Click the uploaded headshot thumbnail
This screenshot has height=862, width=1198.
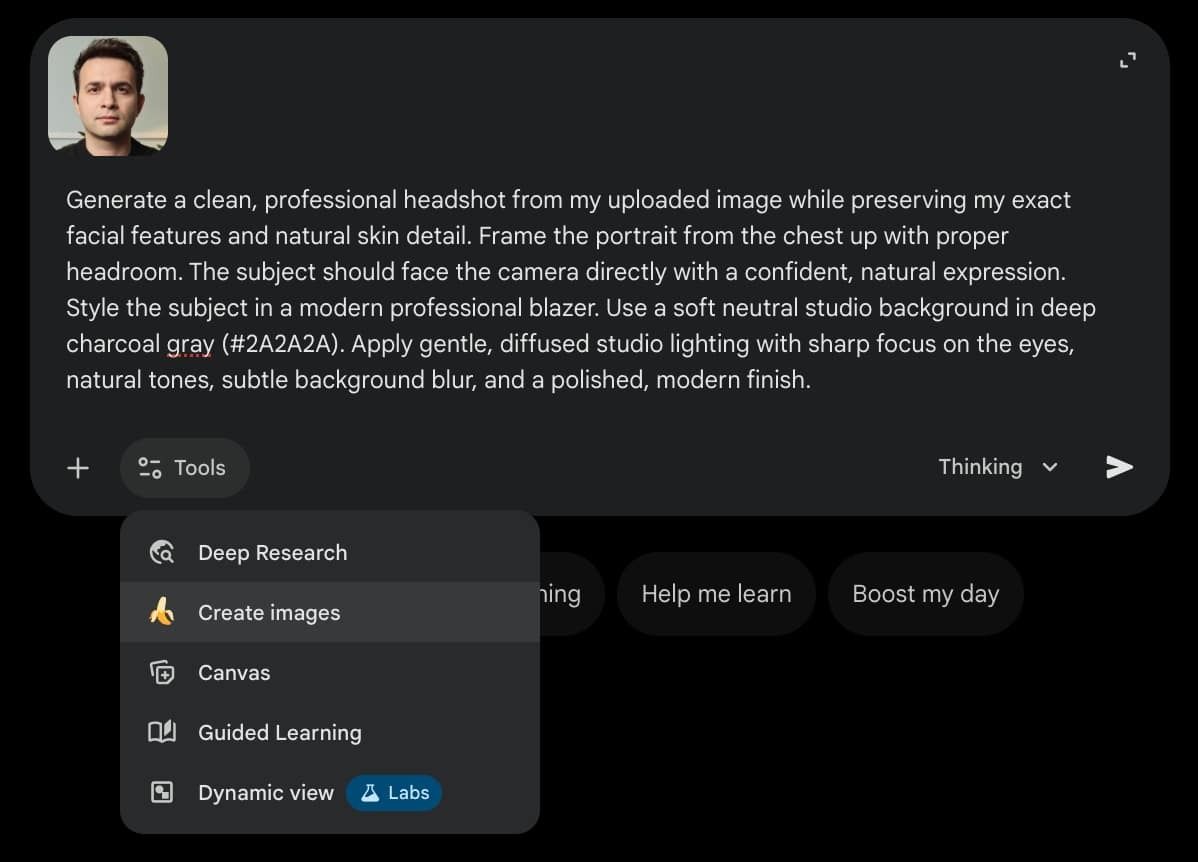pyautogui.click(x=108, y=96)
